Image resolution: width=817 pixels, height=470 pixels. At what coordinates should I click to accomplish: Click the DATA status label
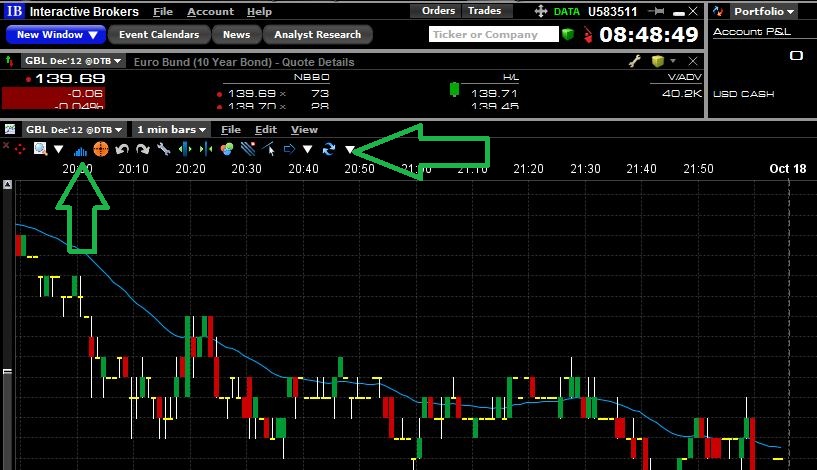pos(566,11)
